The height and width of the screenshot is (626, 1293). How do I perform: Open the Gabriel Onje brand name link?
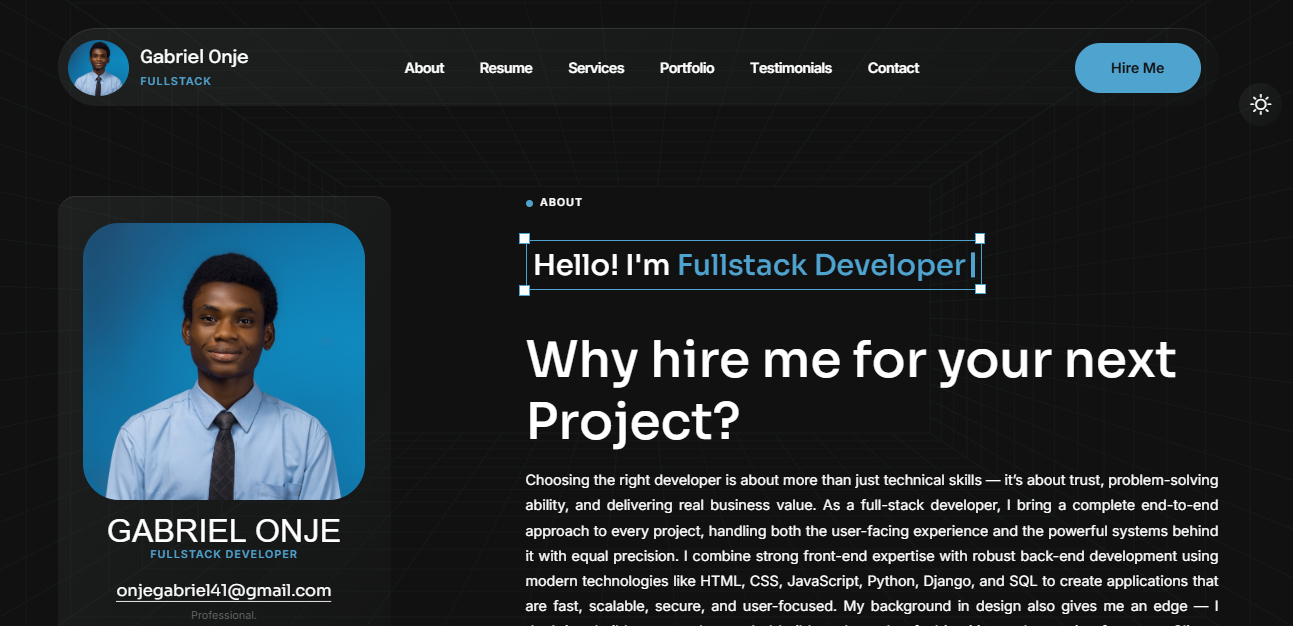click(194, 57)
